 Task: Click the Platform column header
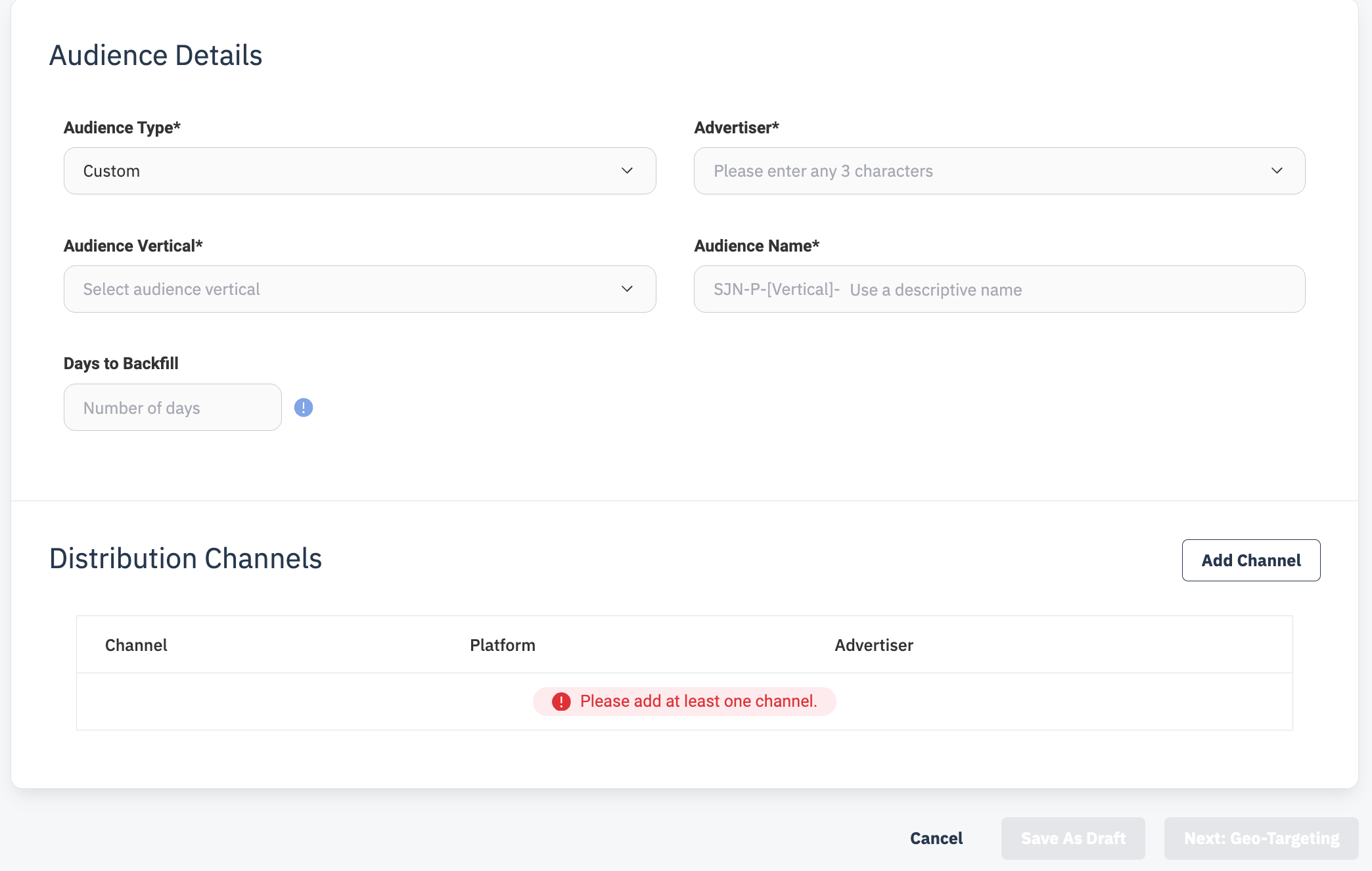(502, 645)
